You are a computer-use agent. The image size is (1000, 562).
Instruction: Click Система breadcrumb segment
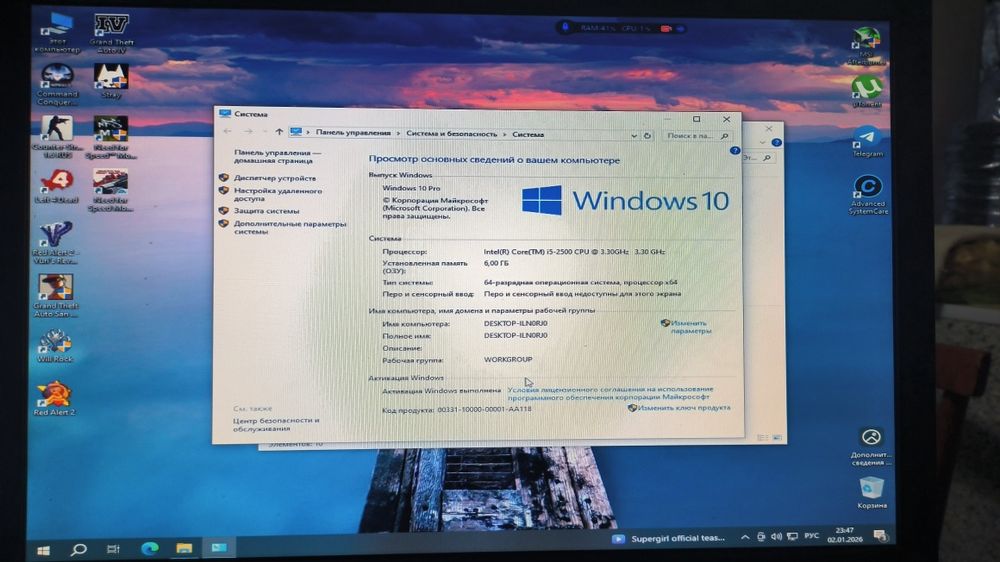tap(528, 135)
